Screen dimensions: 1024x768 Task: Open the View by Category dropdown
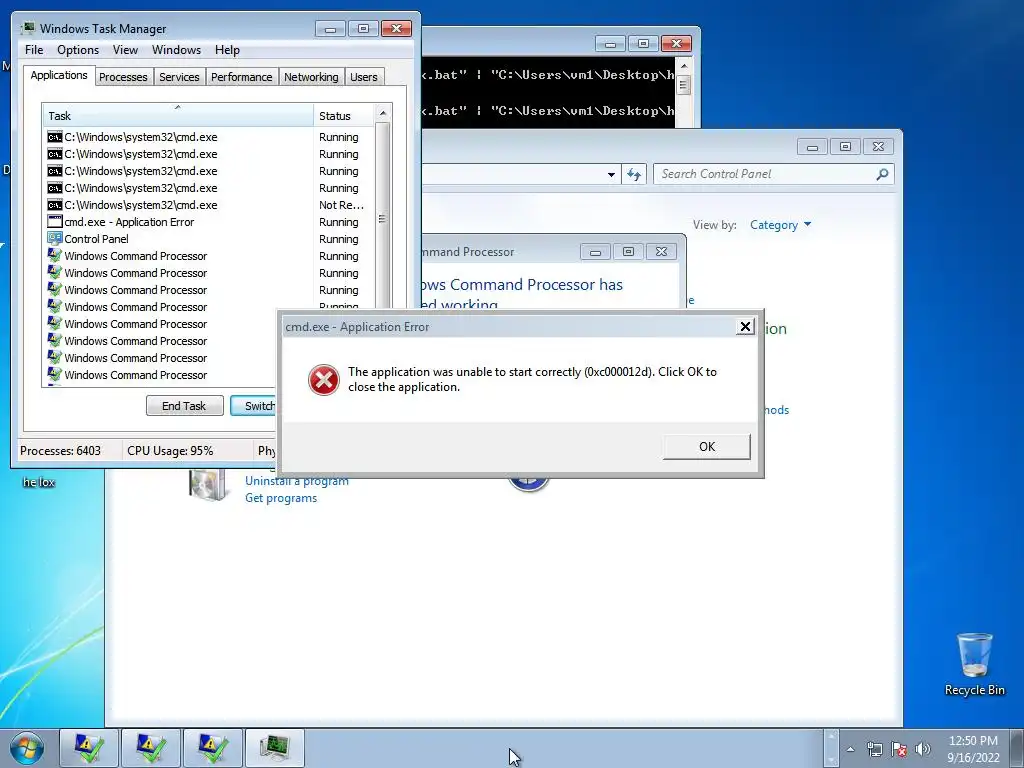[x=780, y=225]
